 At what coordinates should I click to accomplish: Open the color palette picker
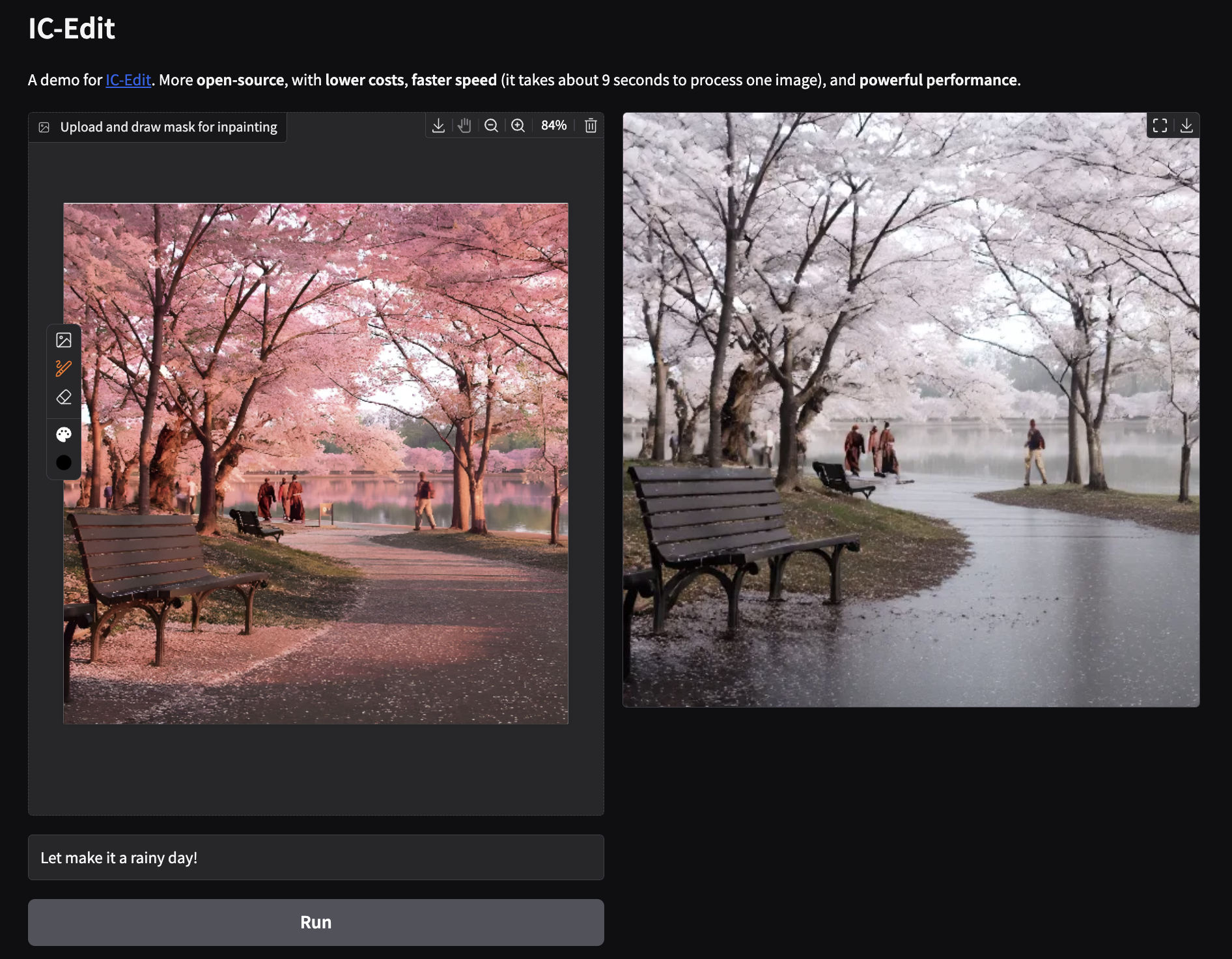point(64,435)
